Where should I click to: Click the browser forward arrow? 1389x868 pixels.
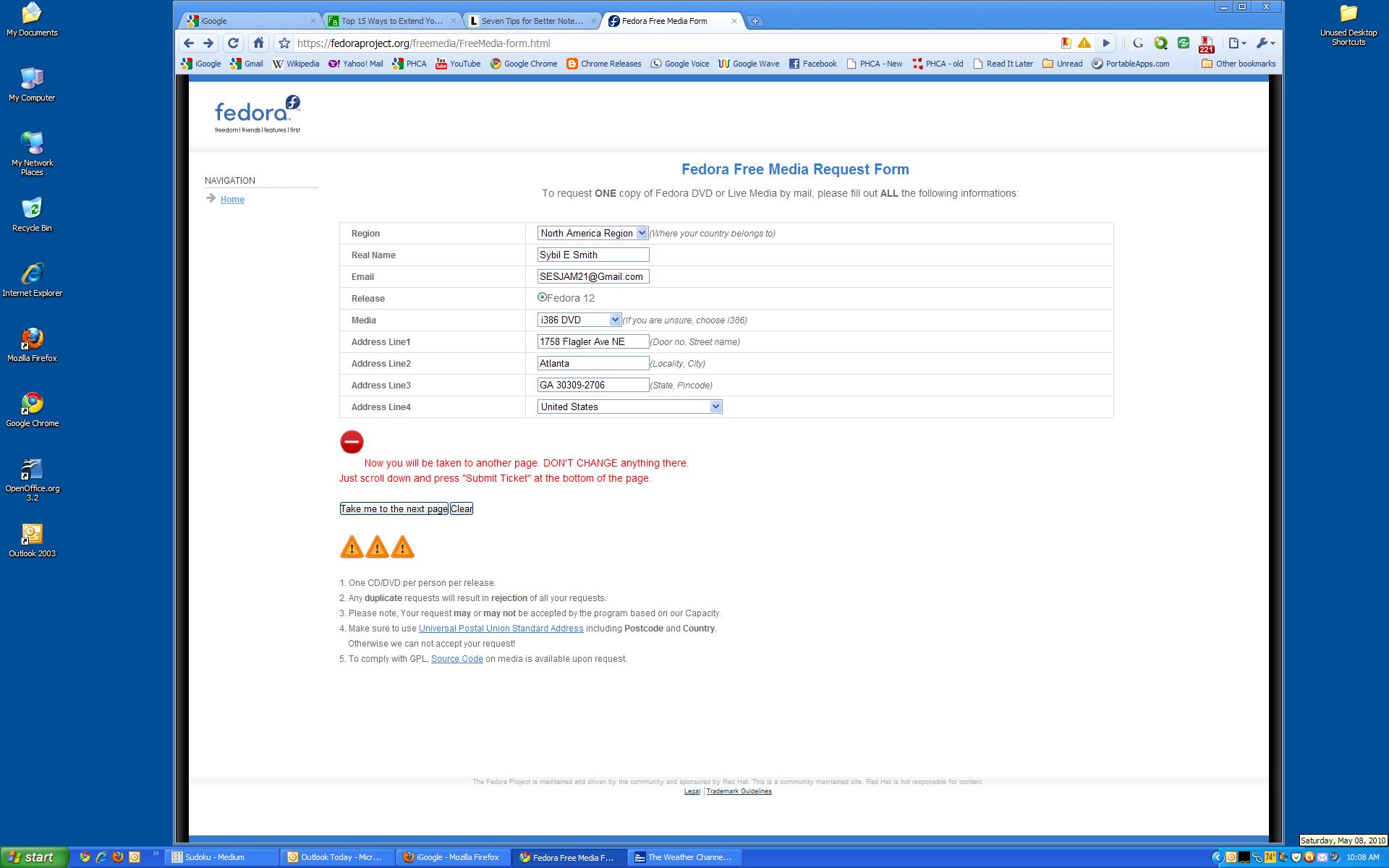(208, 43)
